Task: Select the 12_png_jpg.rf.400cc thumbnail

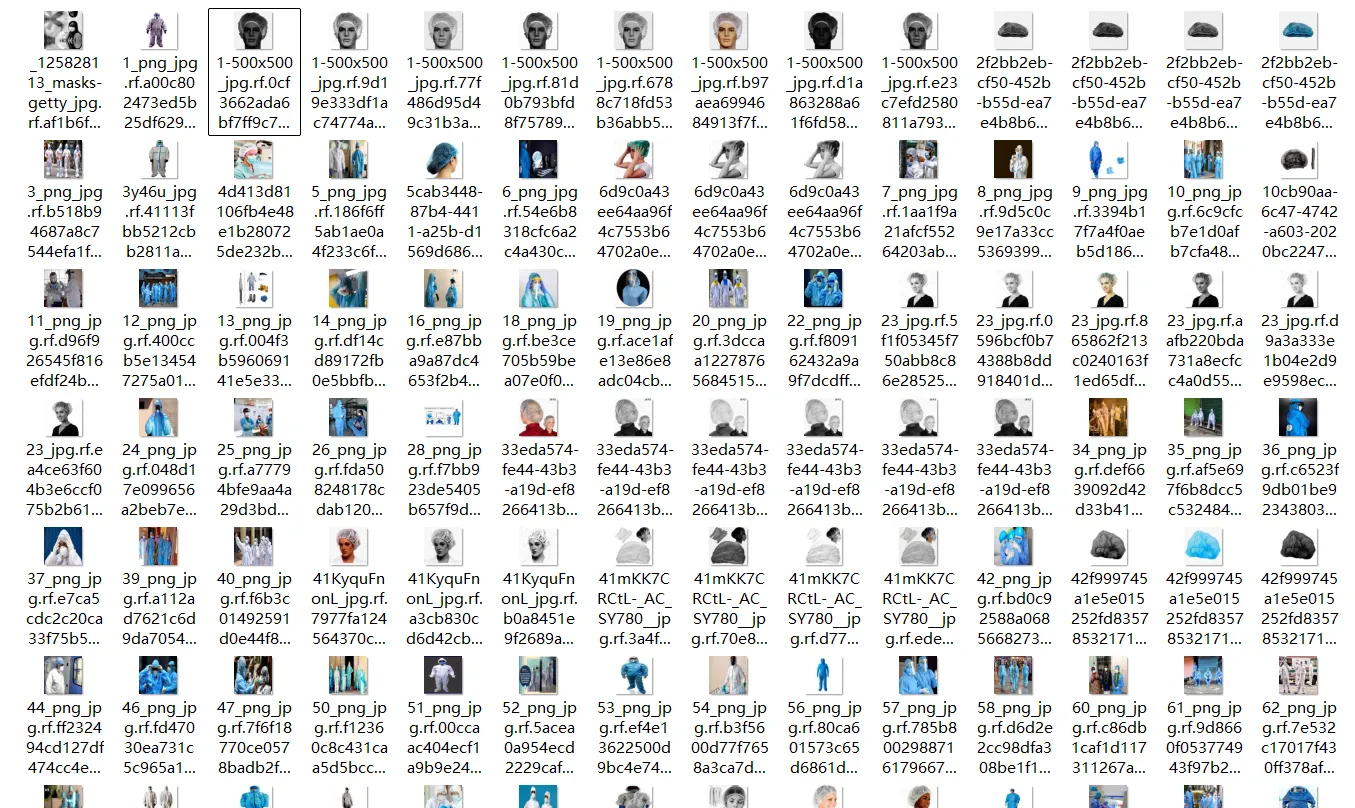Action: tap(159, 289)
